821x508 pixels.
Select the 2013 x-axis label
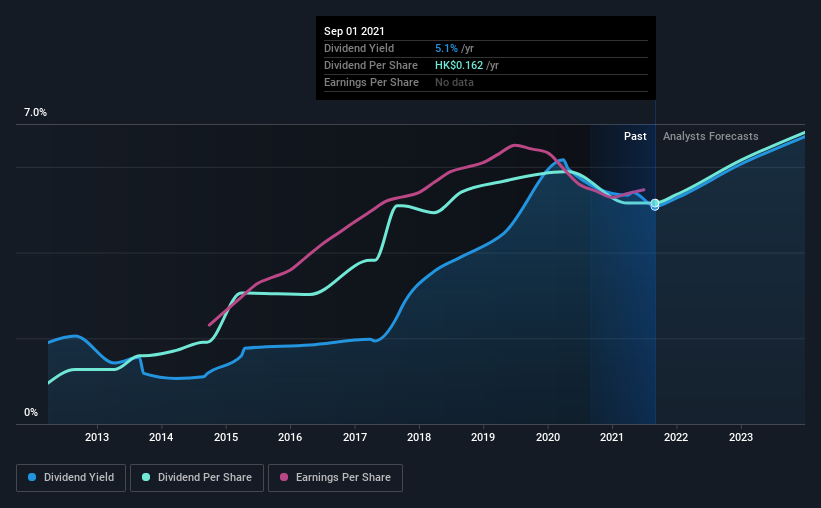pos(97,437)
